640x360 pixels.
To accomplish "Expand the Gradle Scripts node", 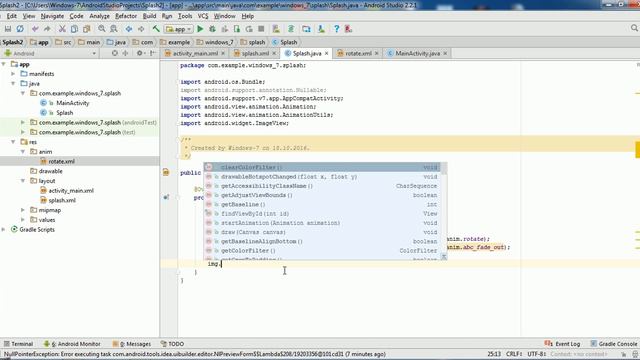I will pyautogui.click(x=4, y=230).
